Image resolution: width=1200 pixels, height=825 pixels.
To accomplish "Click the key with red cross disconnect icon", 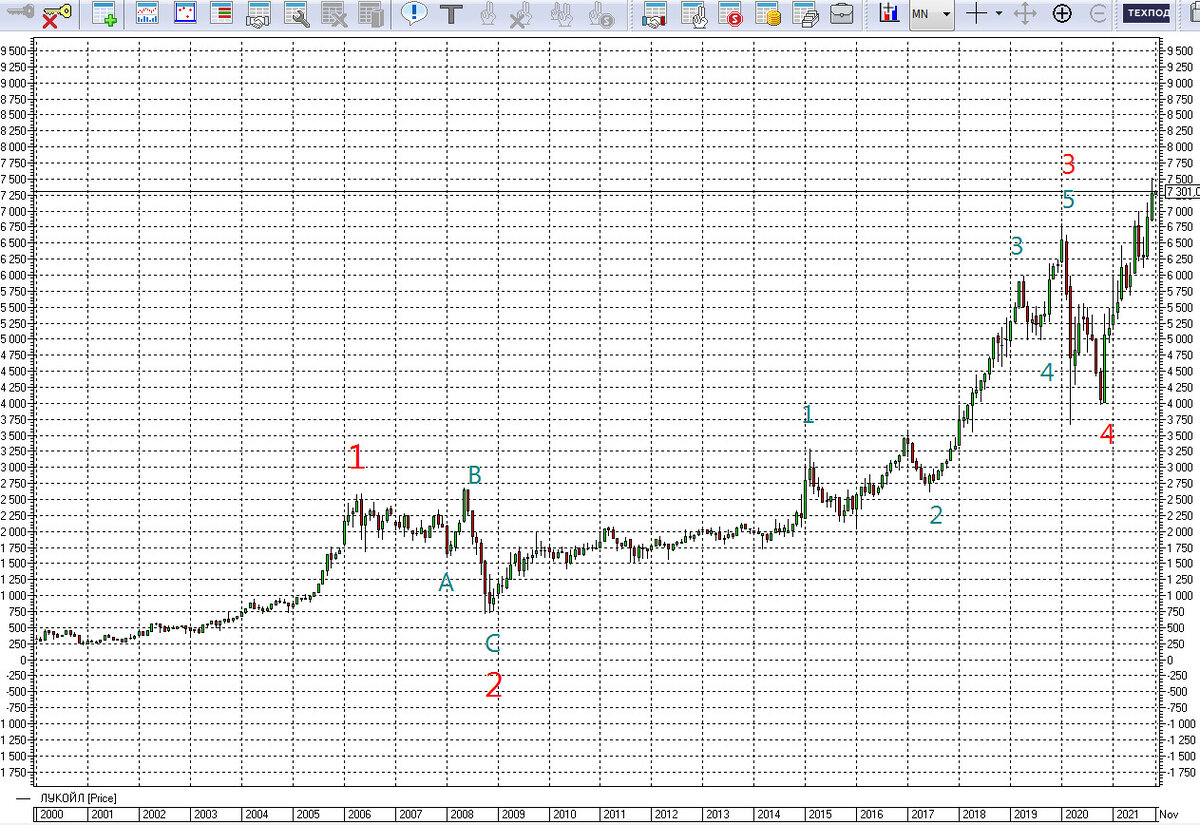I will 57,14.
